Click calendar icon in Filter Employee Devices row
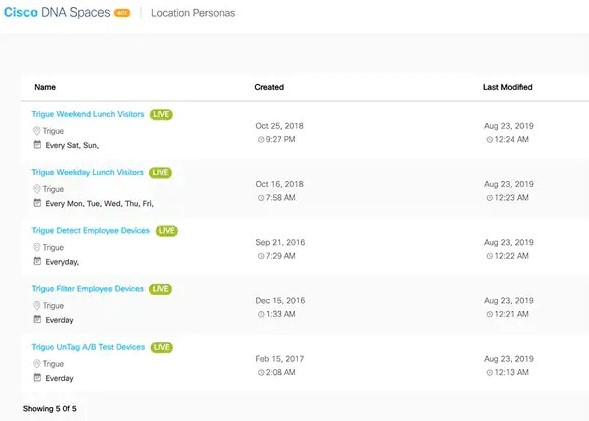 coord(37,319)
